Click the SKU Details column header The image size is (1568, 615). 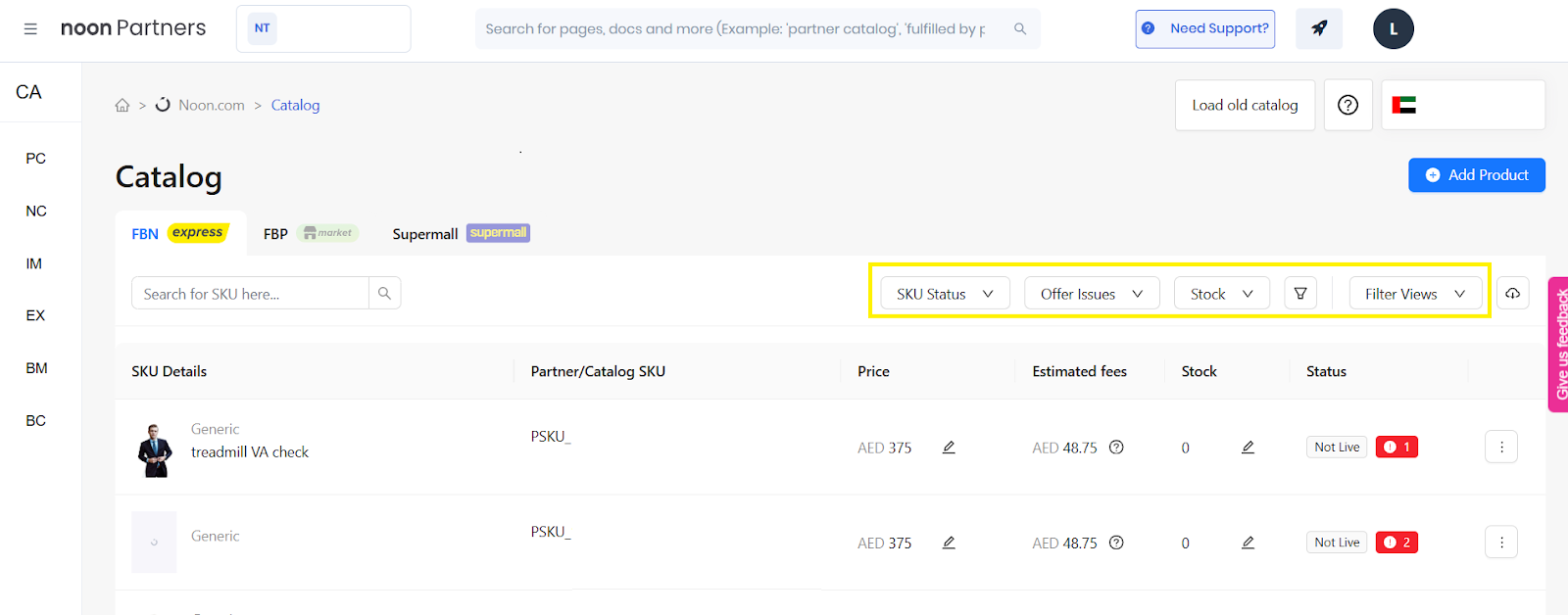click(x=170, y=371)
